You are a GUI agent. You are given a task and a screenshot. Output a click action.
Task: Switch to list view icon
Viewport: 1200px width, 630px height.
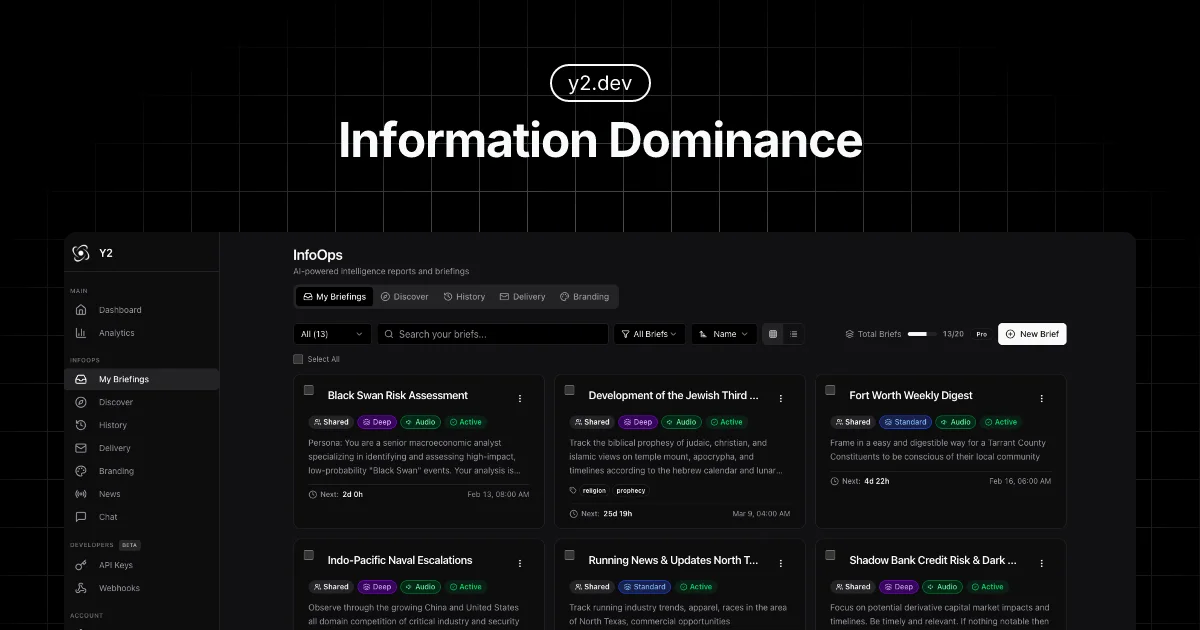coord(794,334)
